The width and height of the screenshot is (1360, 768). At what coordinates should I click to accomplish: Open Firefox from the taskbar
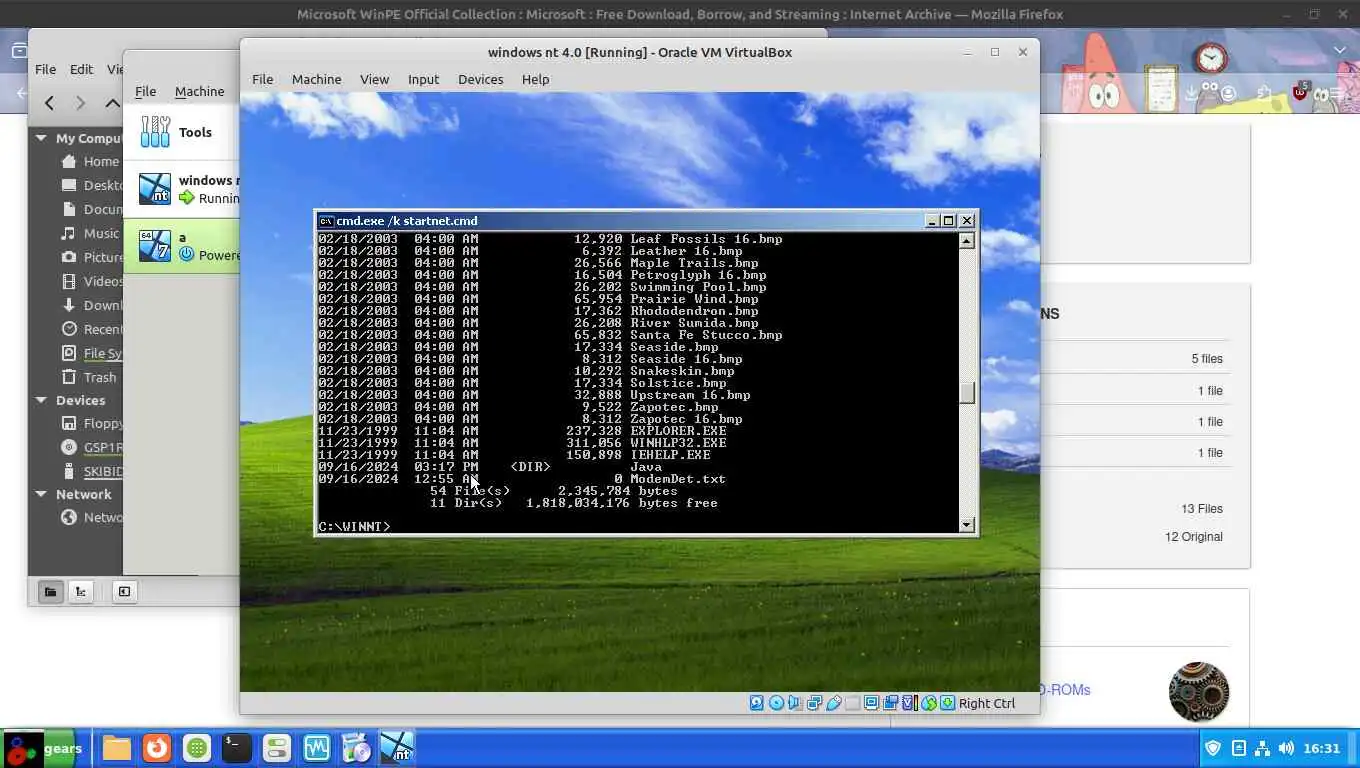click(156, 748)
